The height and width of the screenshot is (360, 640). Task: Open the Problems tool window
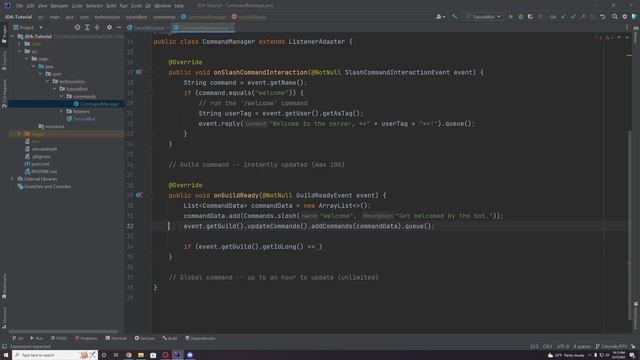(x=86, y=338)
